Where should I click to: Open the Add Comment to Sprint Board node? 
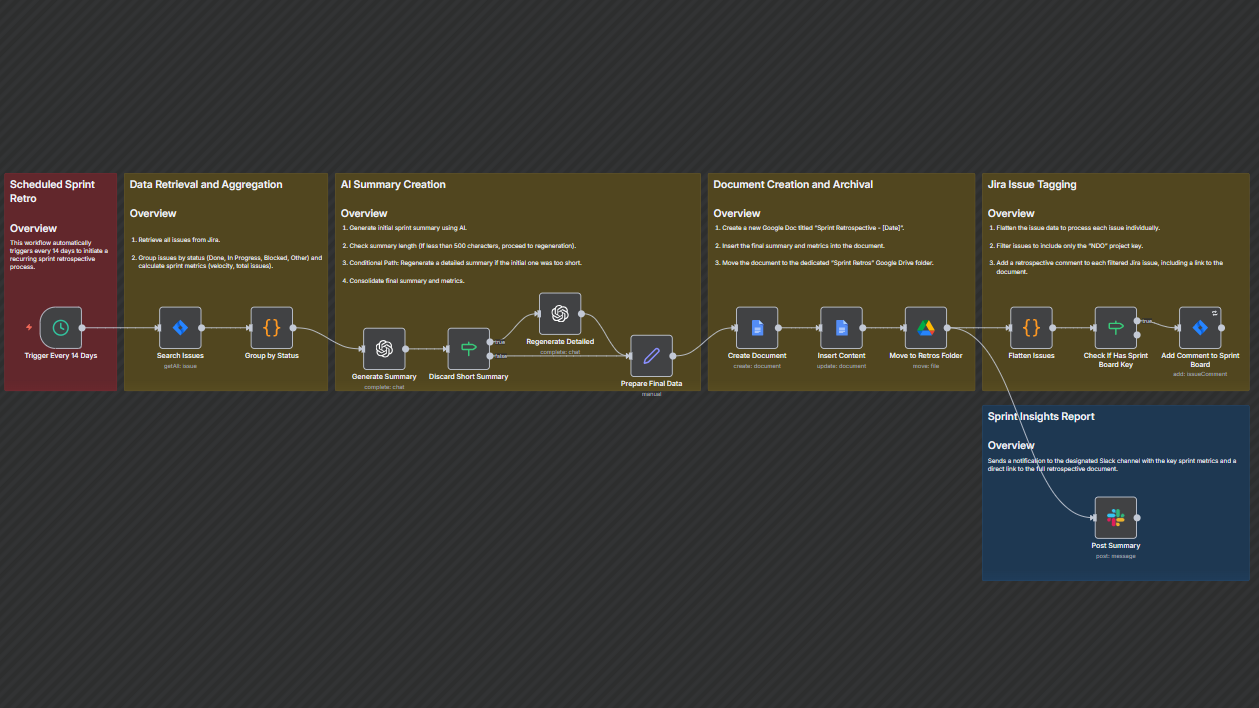tap(1199, 327)
